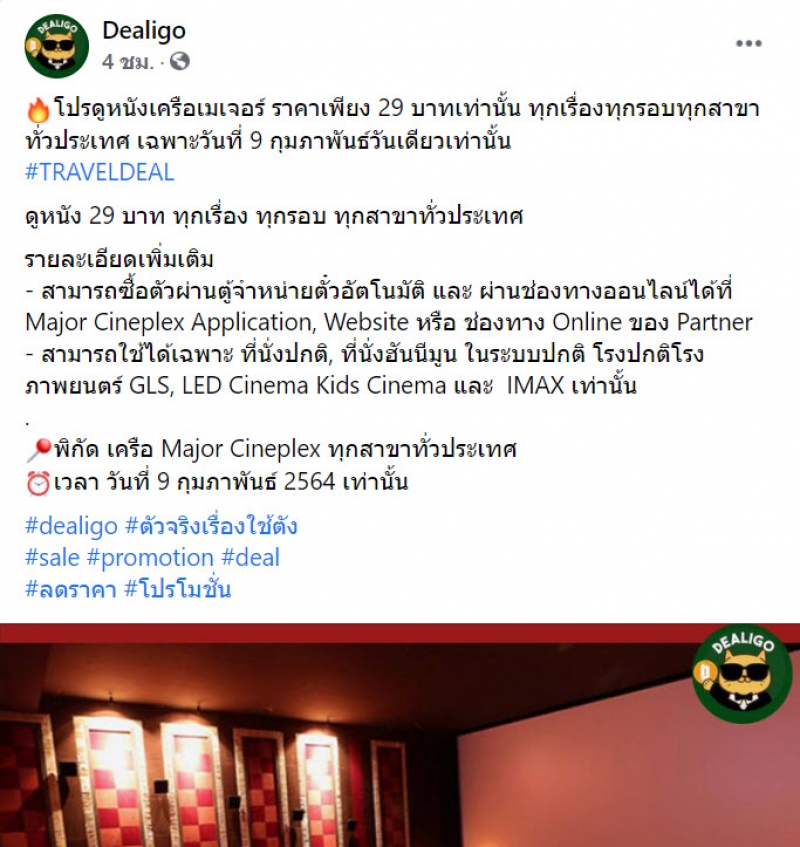Open the #dealigo hashtag
This screenshot has height=847, width=800.
[x=71, y=526]
